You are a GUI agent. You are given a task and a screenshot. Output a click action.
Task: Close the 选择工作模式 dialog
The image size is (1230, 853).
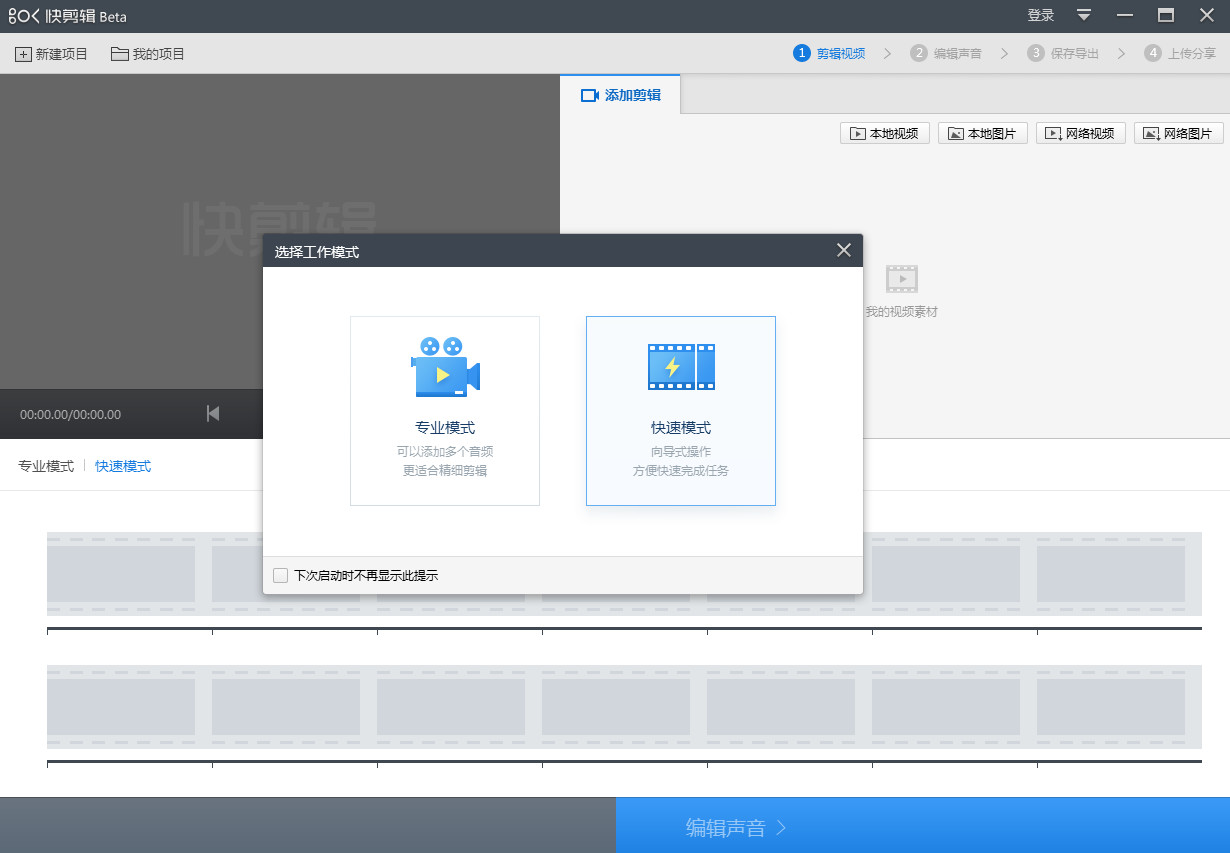click(x=844, y=250)
